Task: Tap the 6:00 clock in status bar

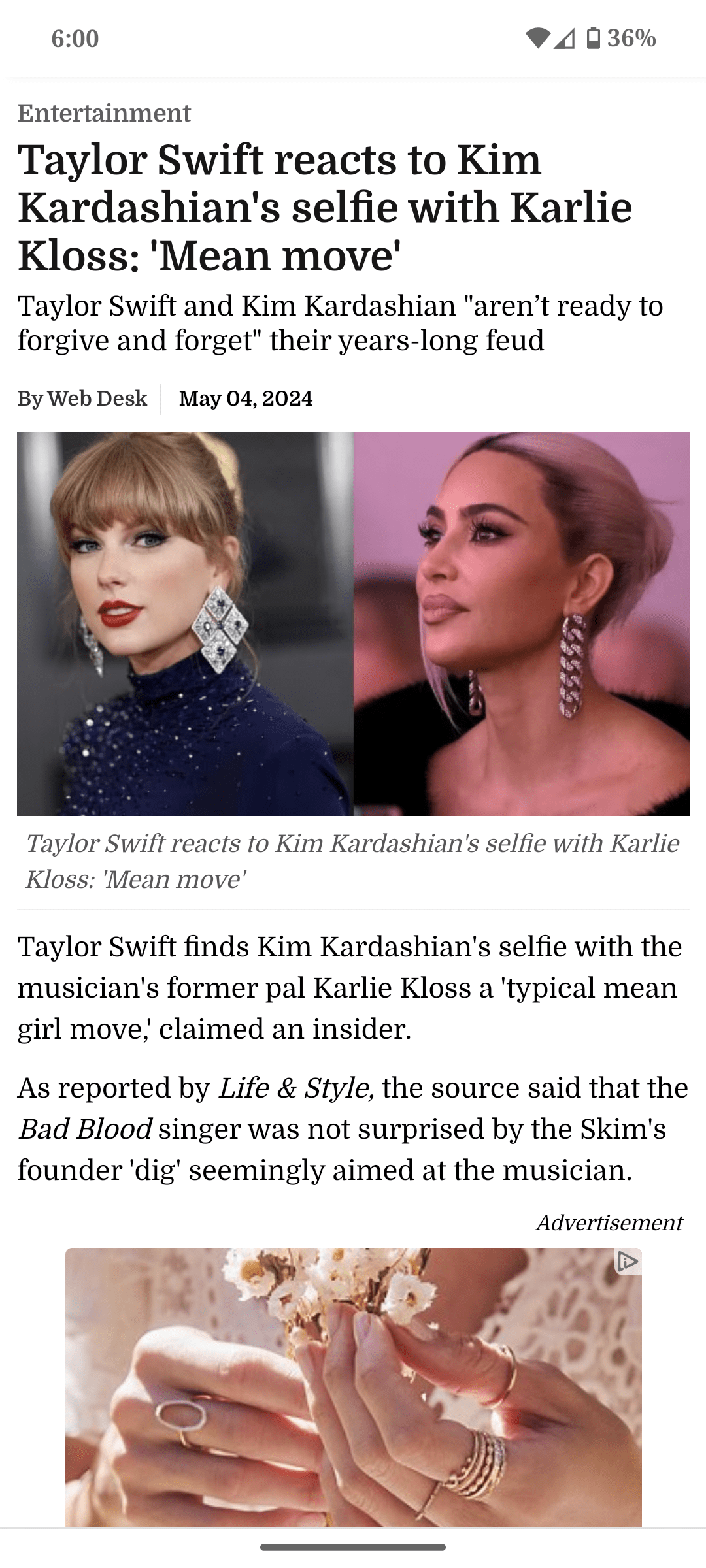Action: pyautogui.click(x=75, y=39)
